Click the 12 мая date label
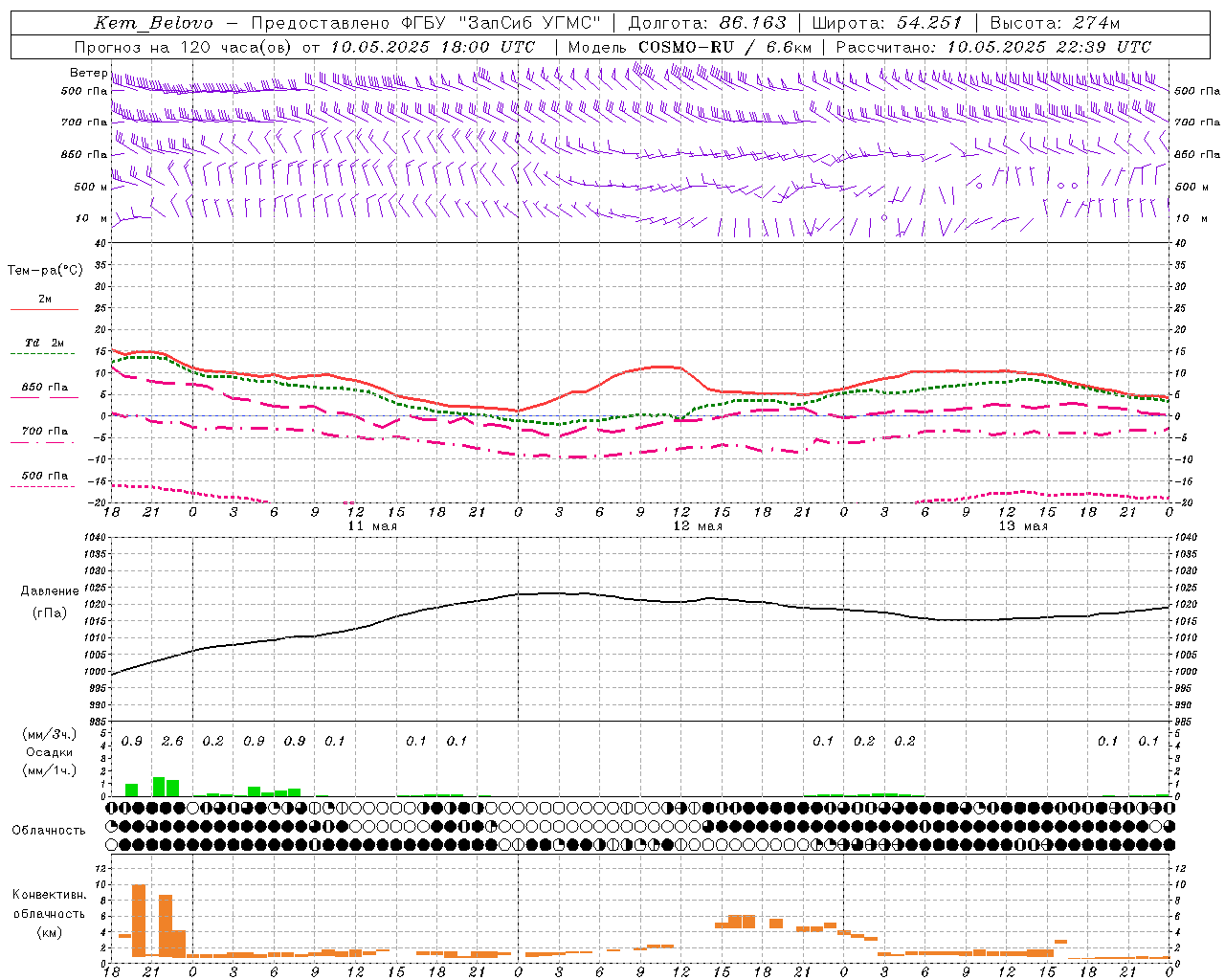1225x980 pixels. 698,526
